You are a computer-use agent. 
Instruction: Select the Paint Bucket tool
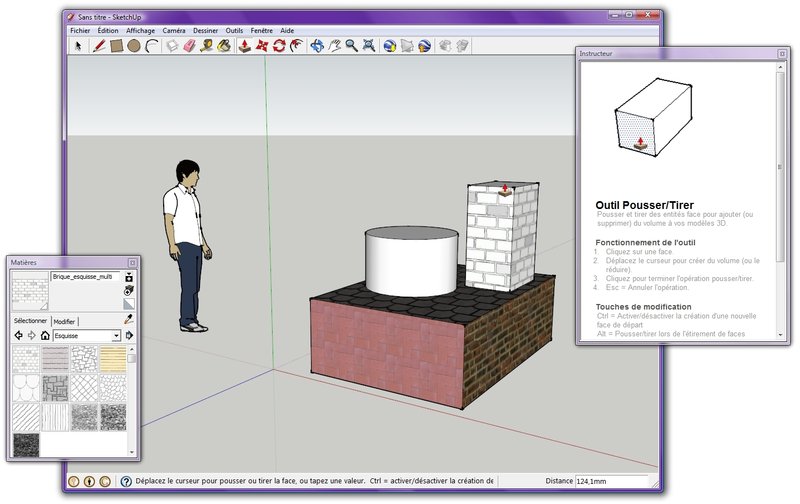[224, 45]
